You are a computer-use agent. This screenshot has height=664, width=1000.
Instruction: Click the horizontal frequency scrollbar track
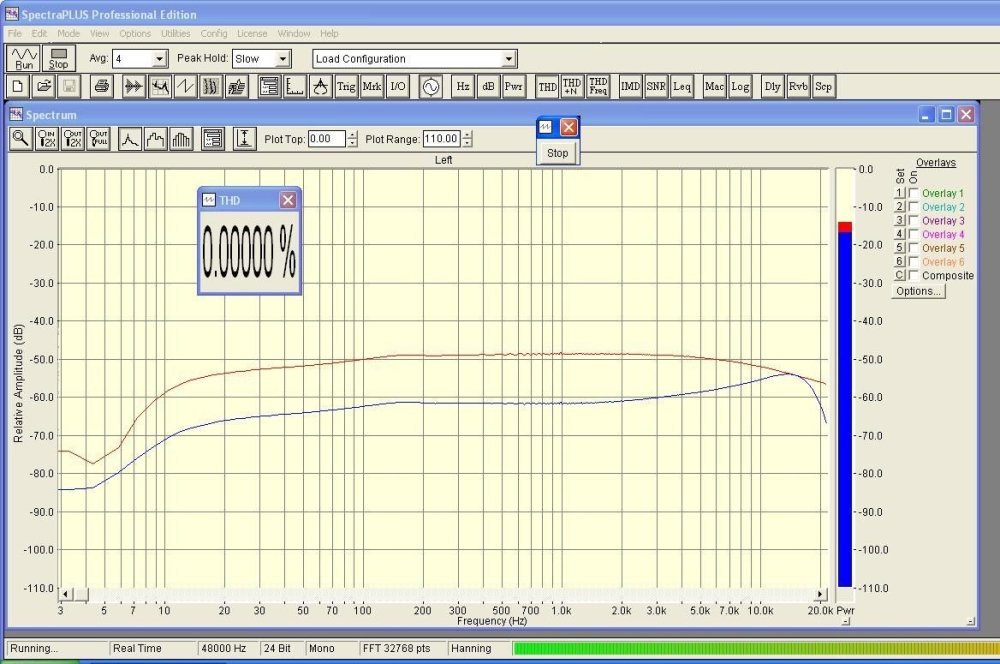[x=440, y=594]
